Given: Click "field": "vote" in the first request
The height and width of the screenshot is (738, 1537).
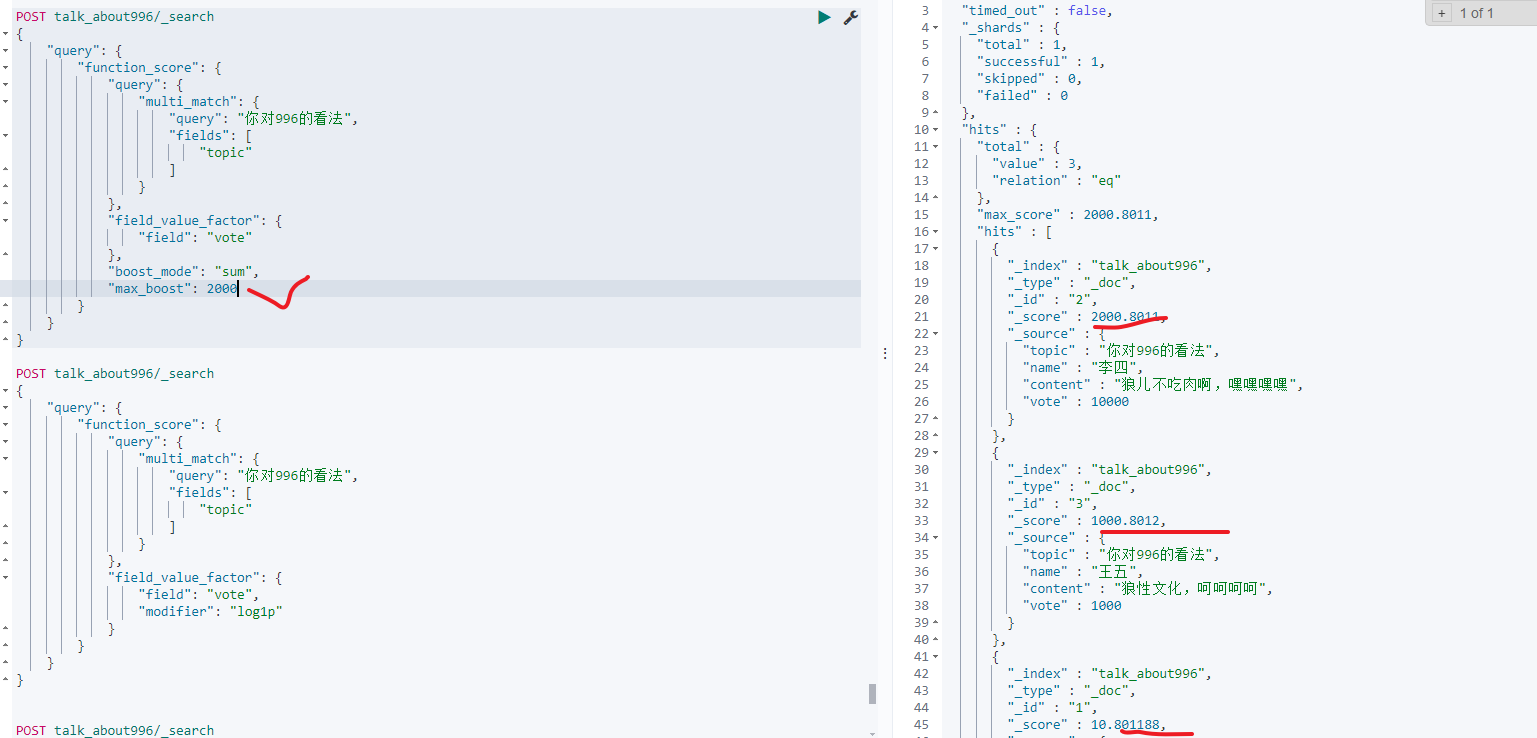Looking at the screenshot, I should (x=195, y=238).
